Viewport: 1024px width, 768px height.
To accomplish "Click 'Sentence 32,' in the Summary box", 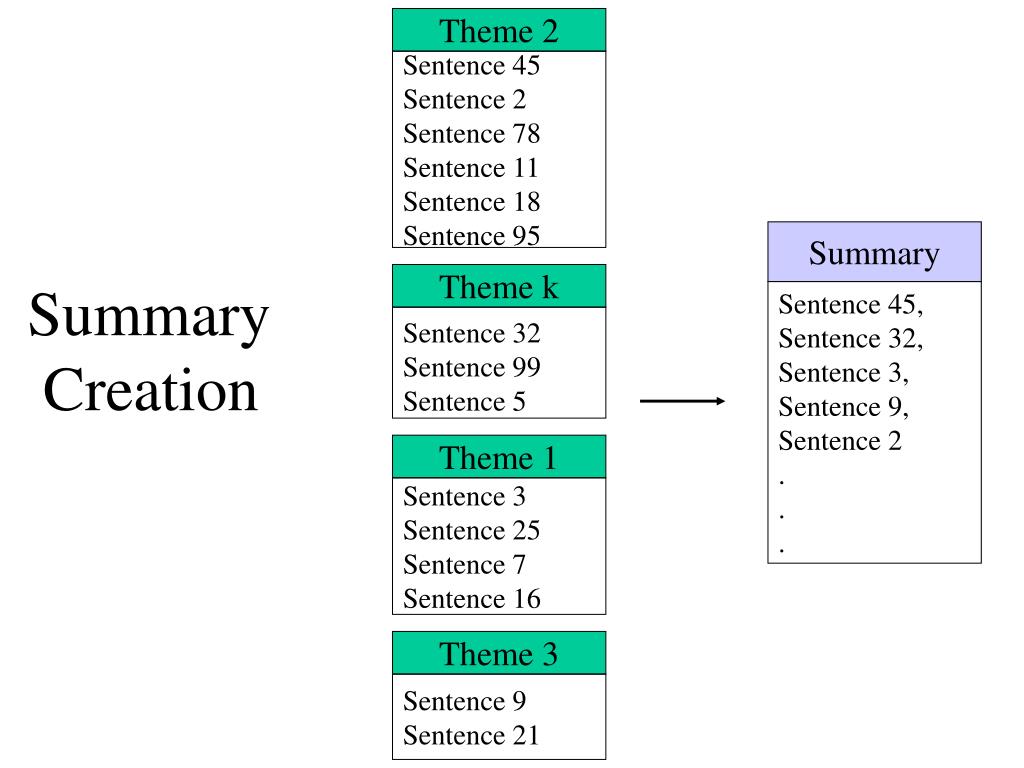I will click(851, 339).
